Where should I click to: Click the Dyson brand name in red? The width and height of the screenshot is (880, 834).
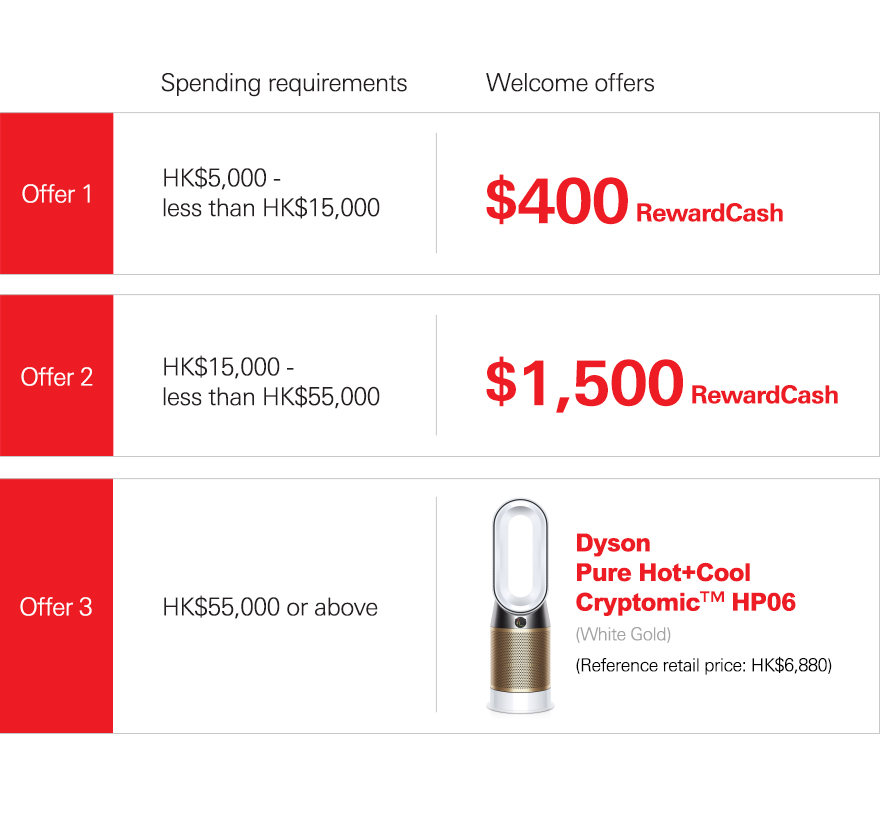tap(613, 544)
